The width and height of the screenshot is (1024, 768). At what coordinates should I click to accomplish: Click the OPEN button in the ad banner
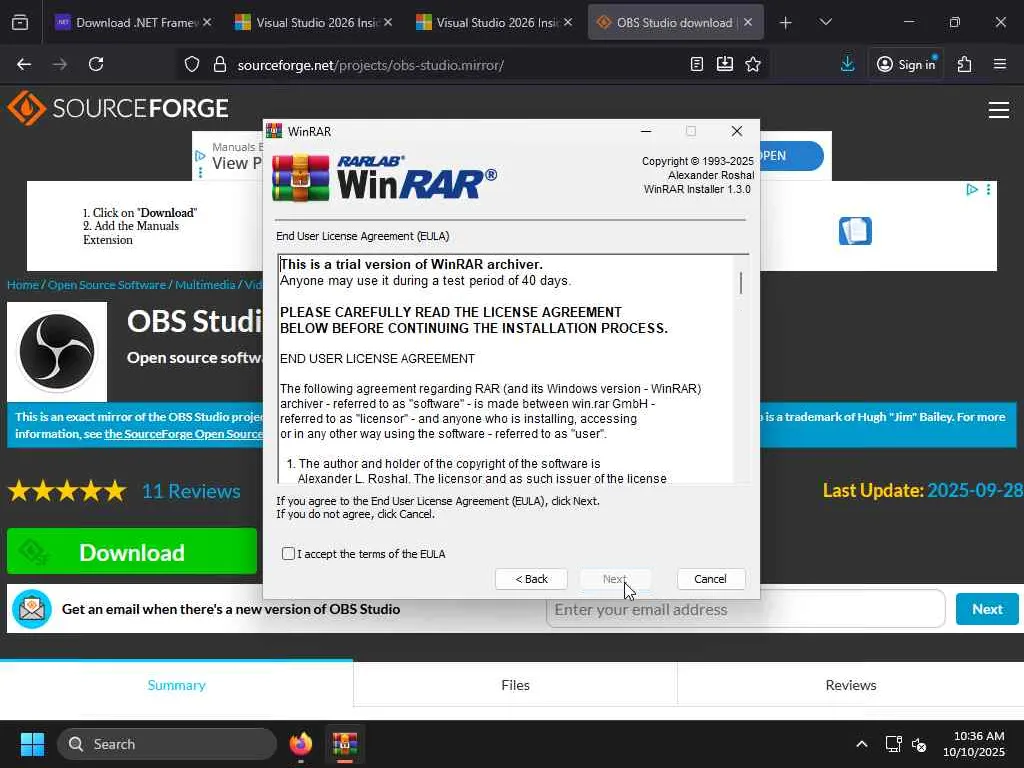[792, 156]
